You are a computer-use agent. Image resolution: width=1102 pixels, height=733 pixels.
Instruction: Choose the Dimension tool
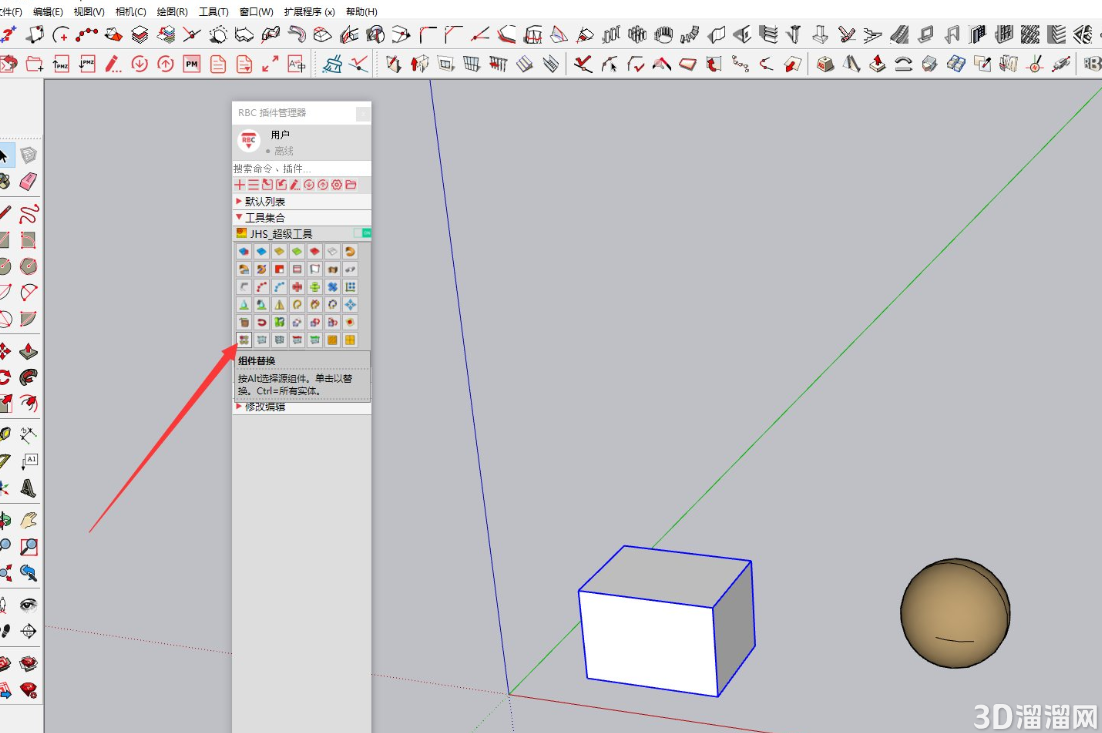(x=28, y=435)
